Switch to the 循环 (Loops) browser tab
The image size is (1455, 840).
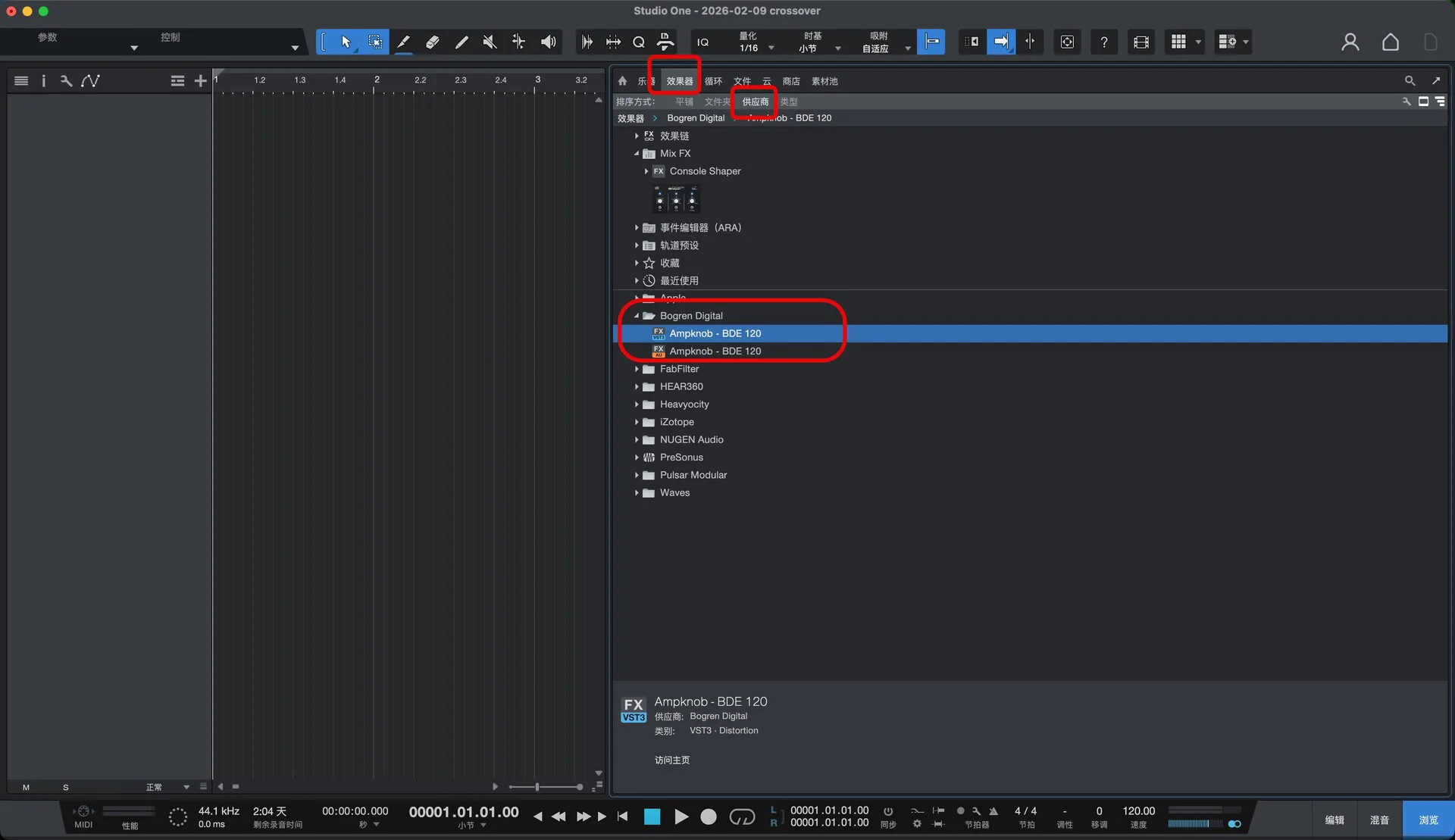[x=713, y=81]
